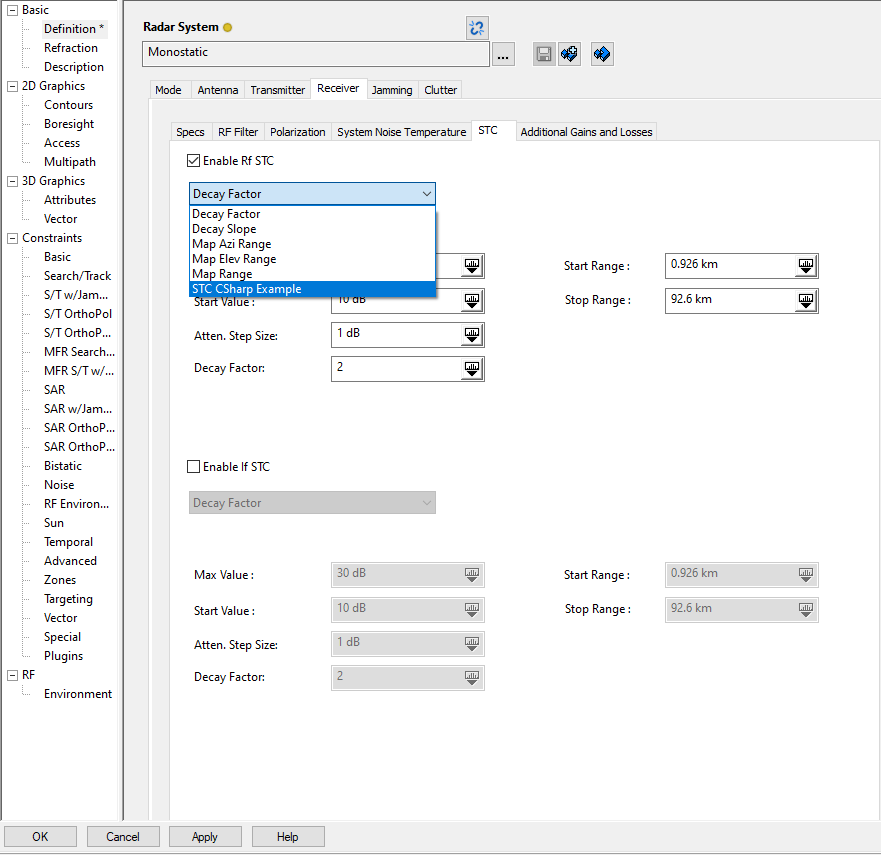
Task: Collapse the 2D Graphics tree section
Action: tap(12, 86)
